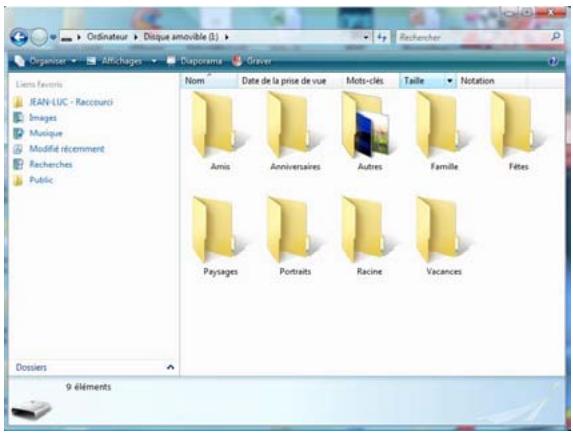Open the Images favorite link
573x434 pixels.
tap(43, 118)
